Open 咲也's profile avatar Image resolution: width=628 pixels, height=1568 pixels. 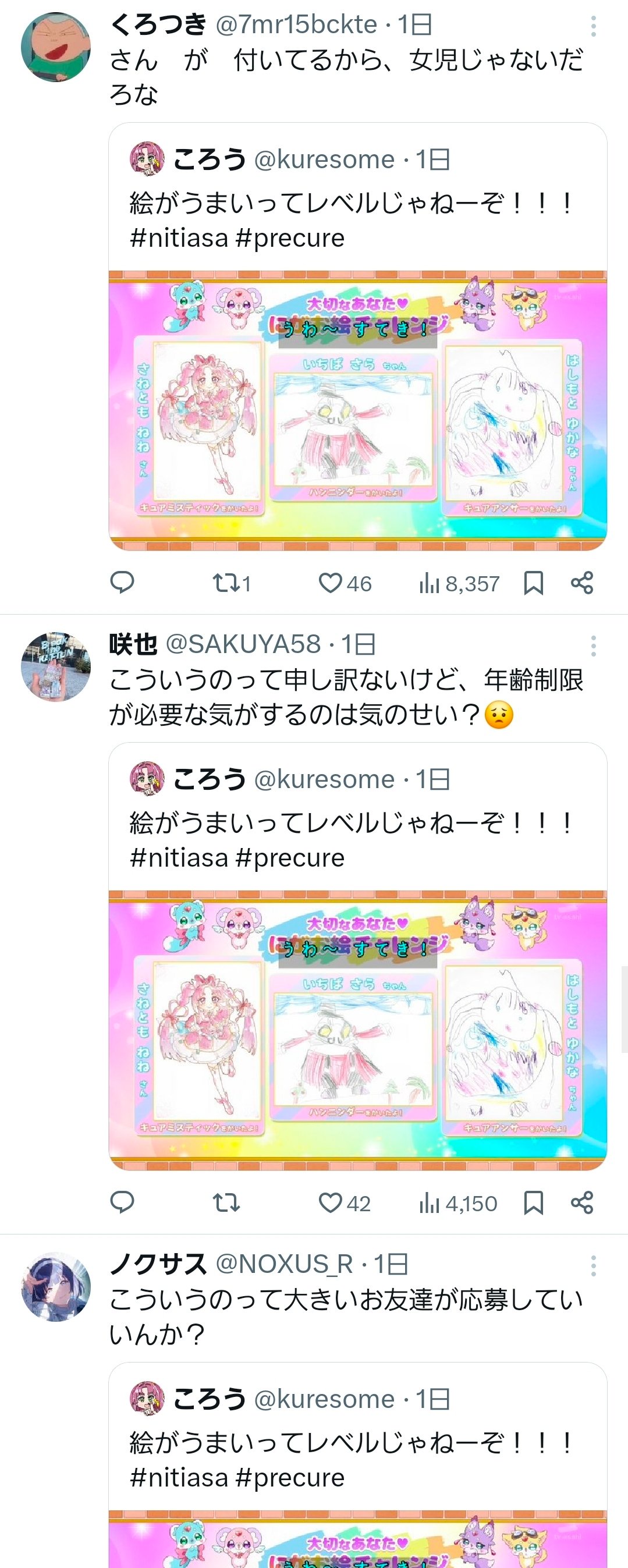[55, 666]
